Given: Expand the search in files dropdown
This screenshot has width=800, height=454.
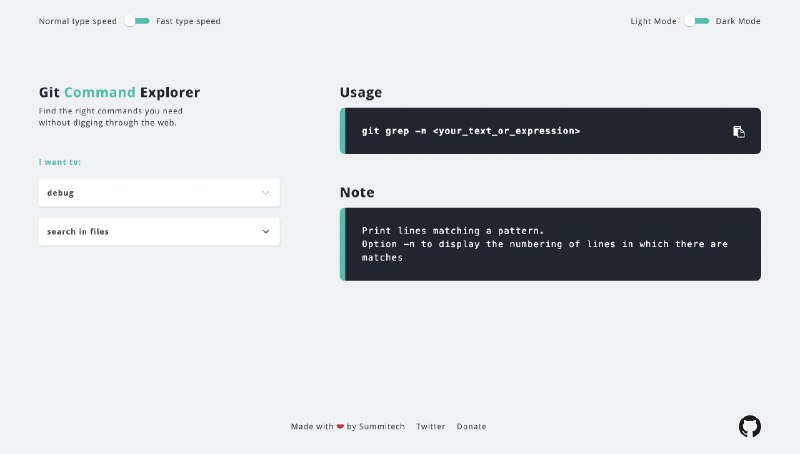Looking at the screenshot, I should tap(159, 232).
